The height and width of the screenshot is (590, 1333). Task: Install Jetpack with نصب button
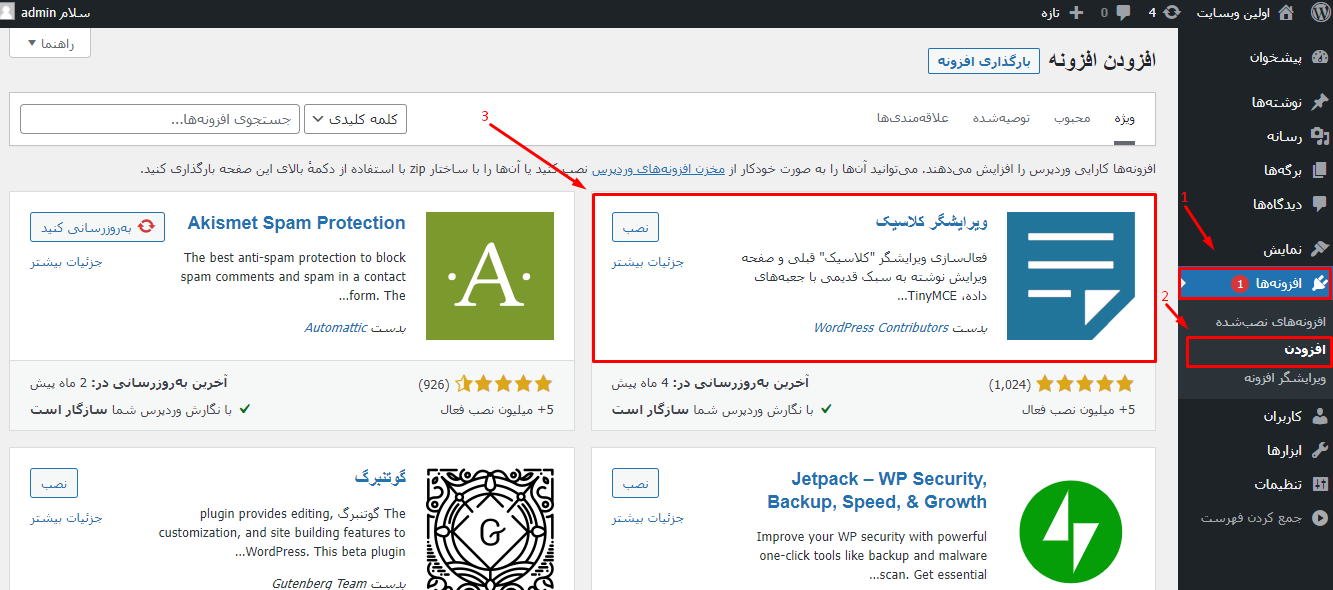tap(635, 483)
